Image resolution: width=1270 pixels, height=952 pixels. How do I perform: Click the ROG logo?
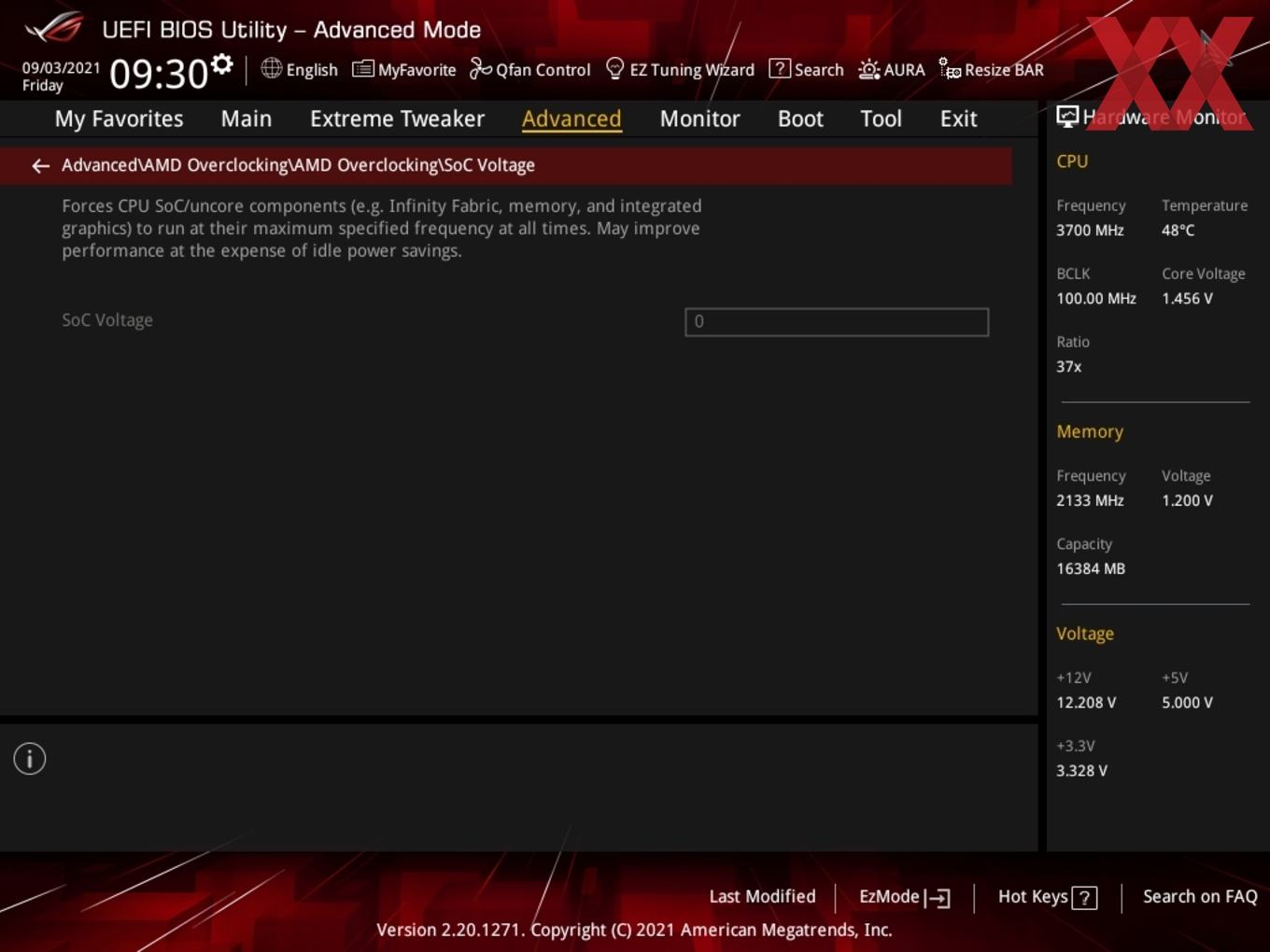pos(54,28)
